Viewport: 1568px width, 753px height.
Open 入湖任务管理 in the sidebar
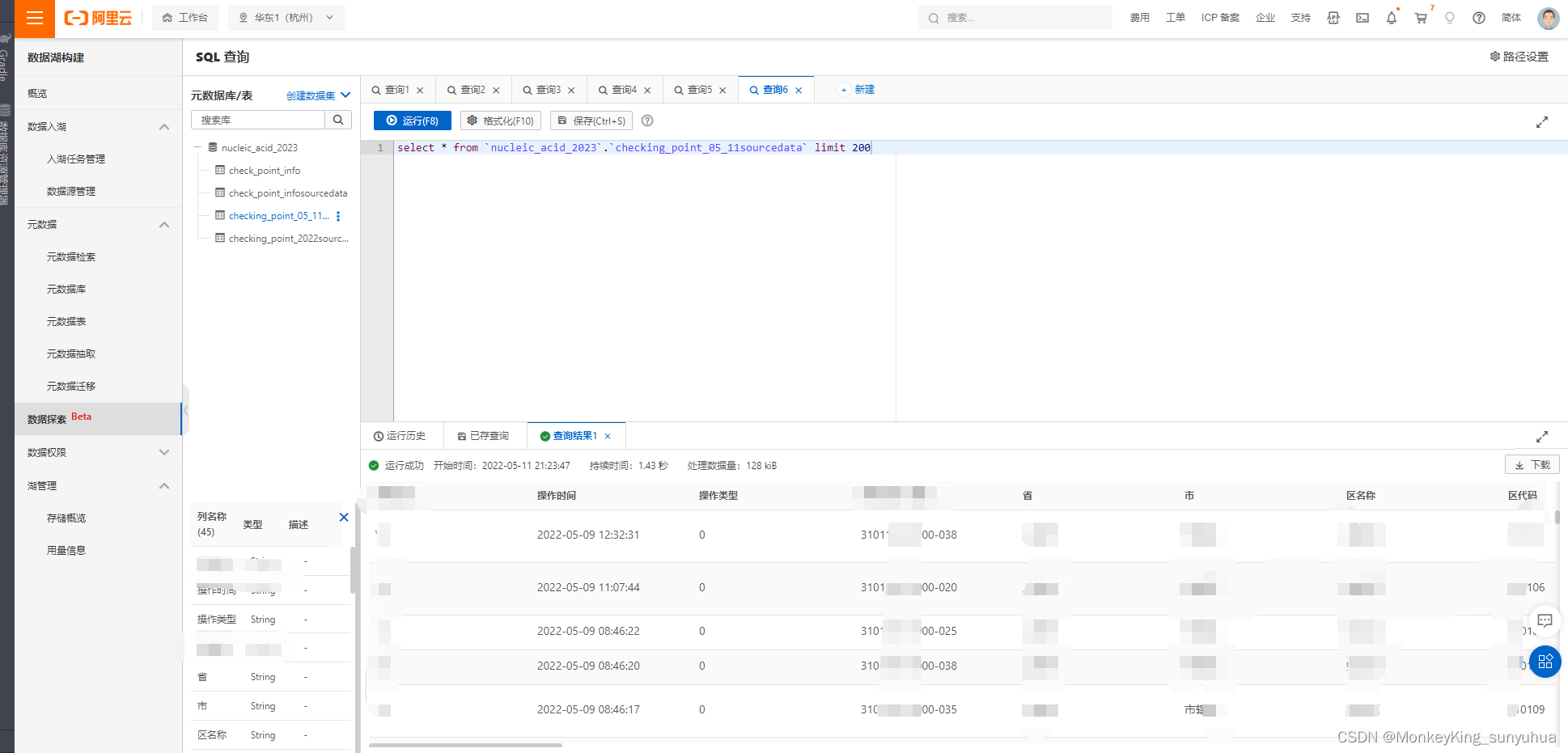76,159
